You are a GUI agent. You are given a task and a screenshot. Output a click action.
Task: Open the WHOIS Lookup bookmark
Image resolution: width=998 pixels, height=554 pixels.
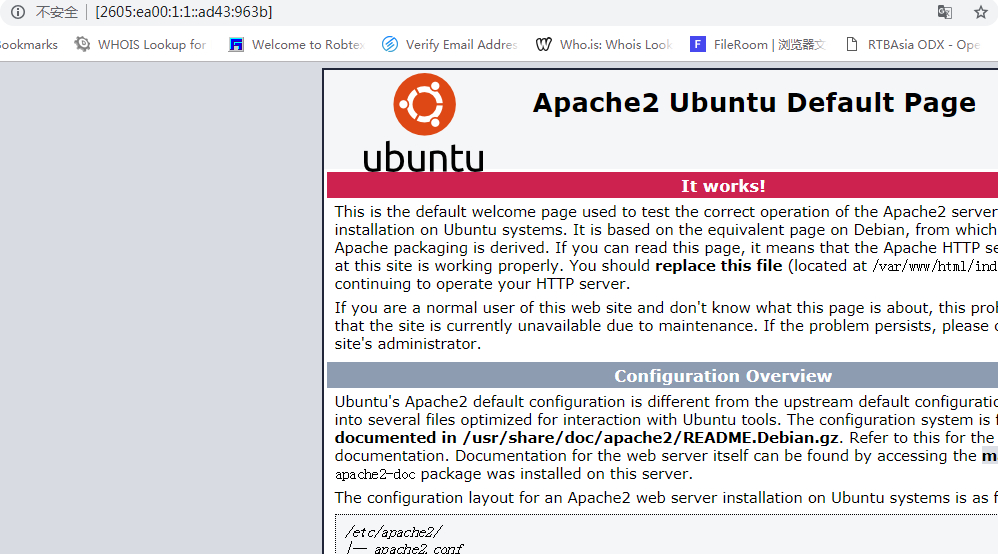(x=140, y=45)
